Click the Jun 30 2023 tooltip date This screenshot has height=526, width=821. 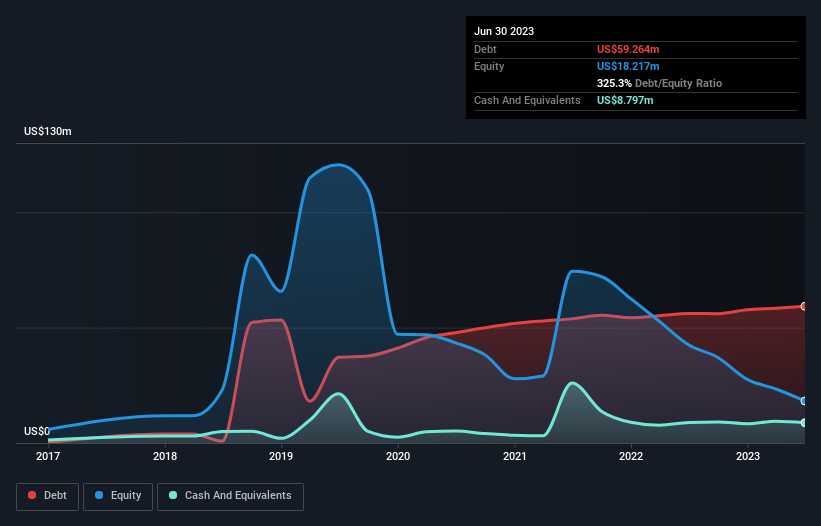[504, 31]
